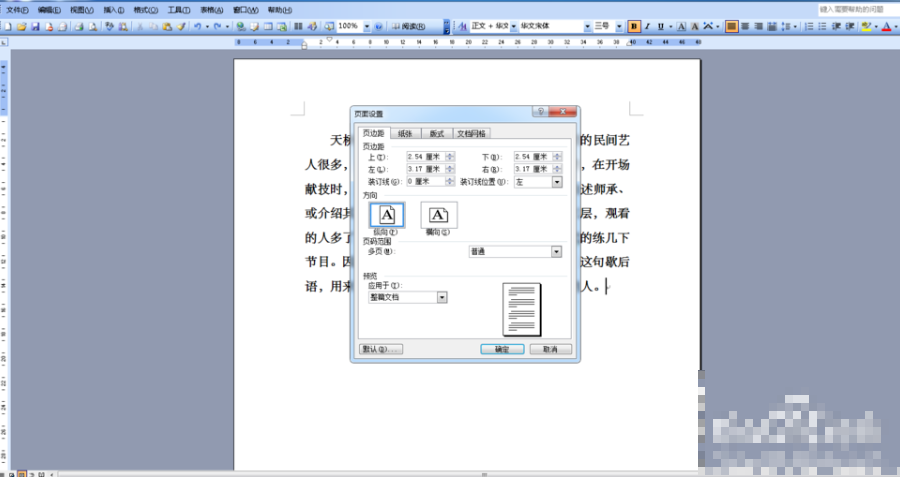Expand the font name dropdown 华文宋体
The height and width of the screenshot is (477, 900).
(587, 26)
